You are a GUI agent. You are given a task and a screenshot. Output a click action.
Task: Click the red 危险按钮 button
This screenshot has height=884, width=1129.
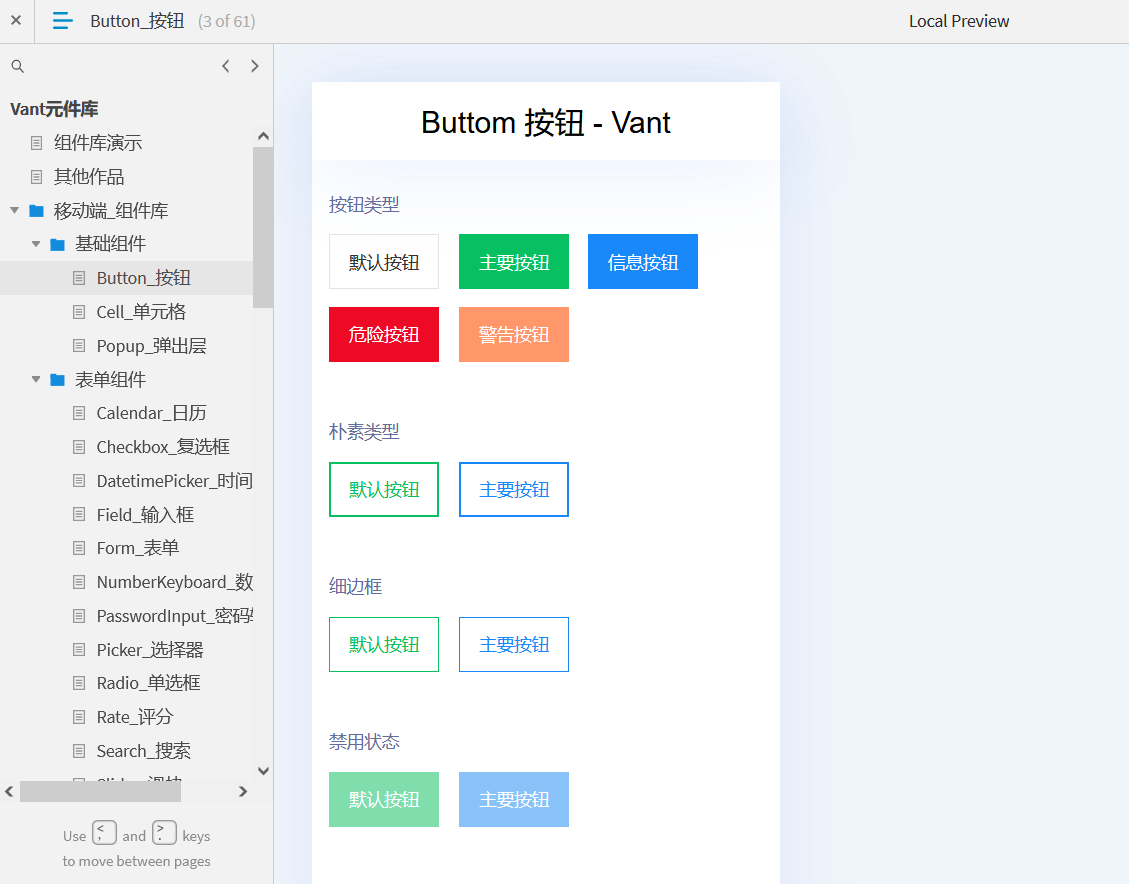click(384, 335)
